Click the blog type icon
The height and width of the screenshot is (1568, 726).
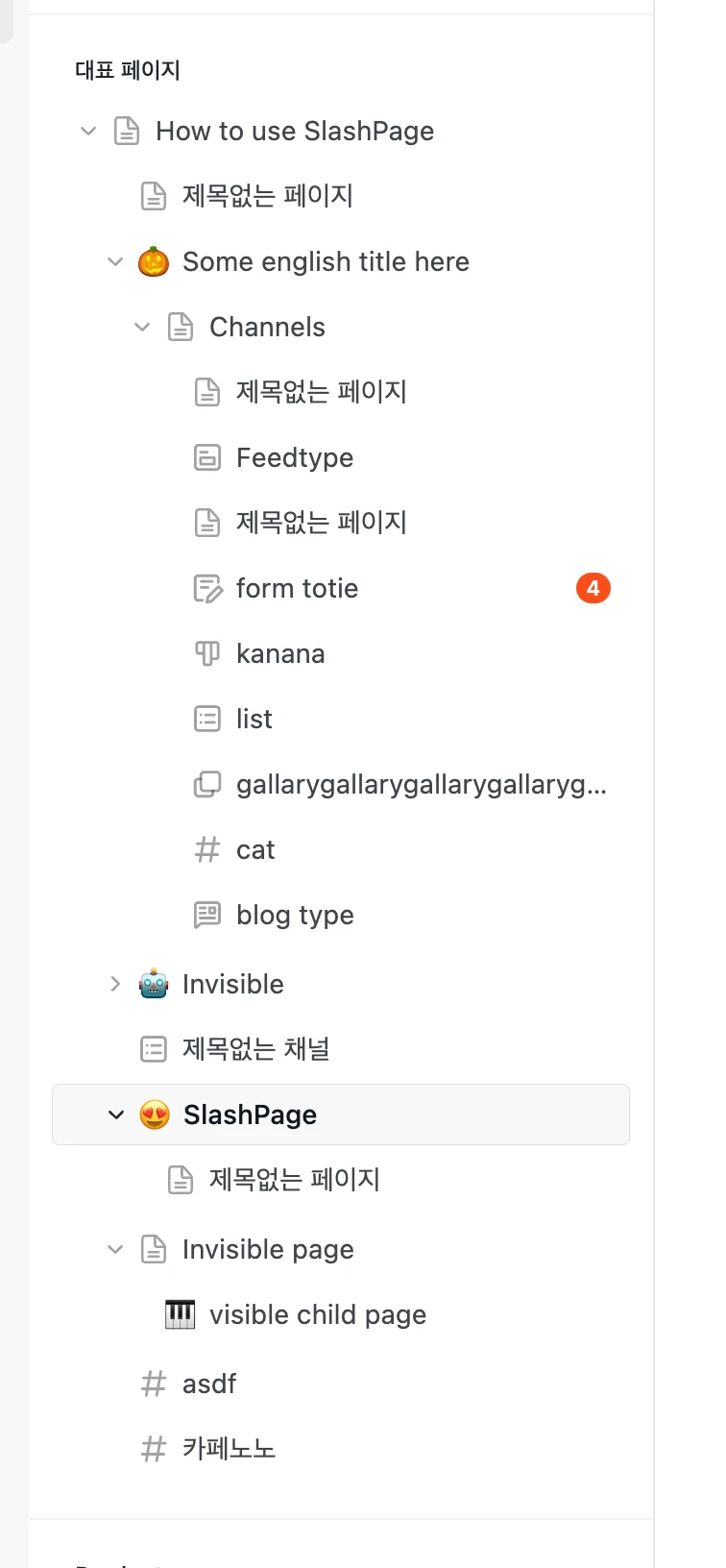click(207, 915)
